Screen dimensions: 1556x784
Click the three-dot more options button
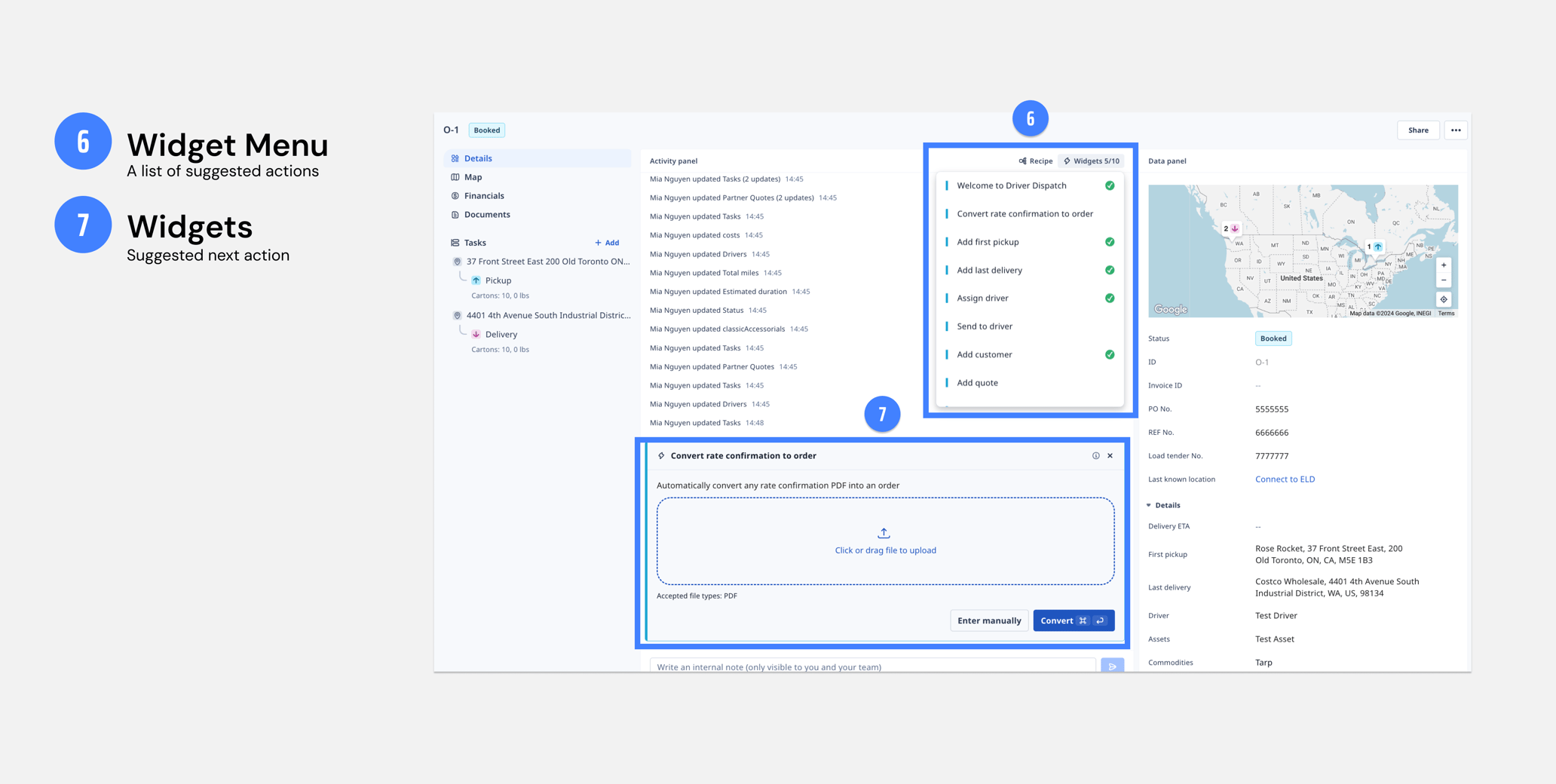(x=1456, y=130)
